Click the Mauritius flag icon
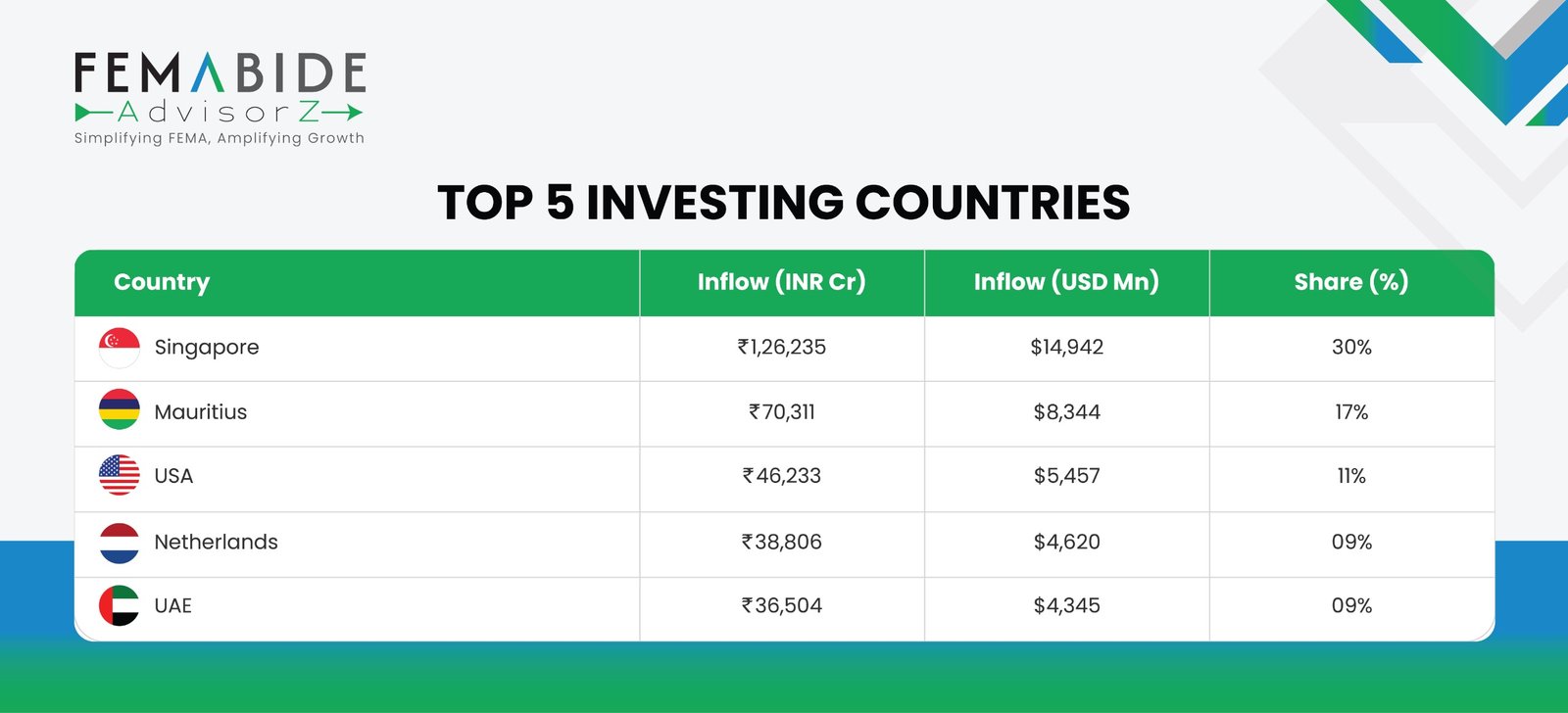 119,410
